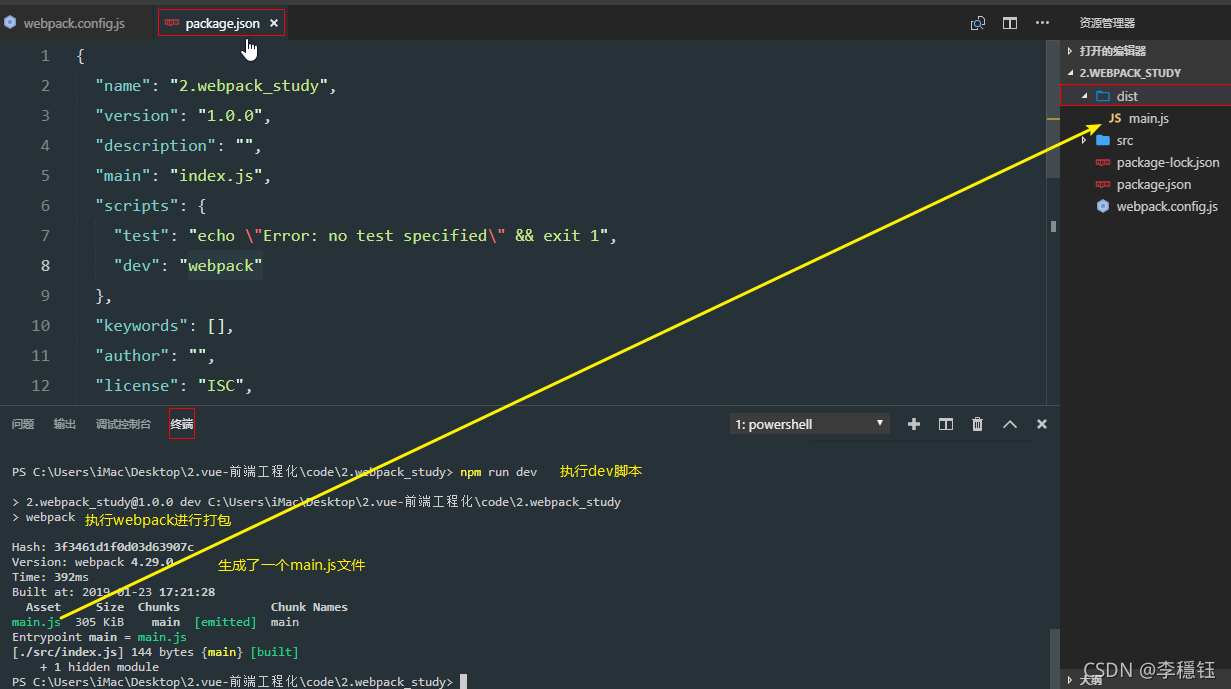Open package.json from the explorer tree
Image resolution: width=1231 pixels, height=689 pixels.
click(x=1154, y=184)
